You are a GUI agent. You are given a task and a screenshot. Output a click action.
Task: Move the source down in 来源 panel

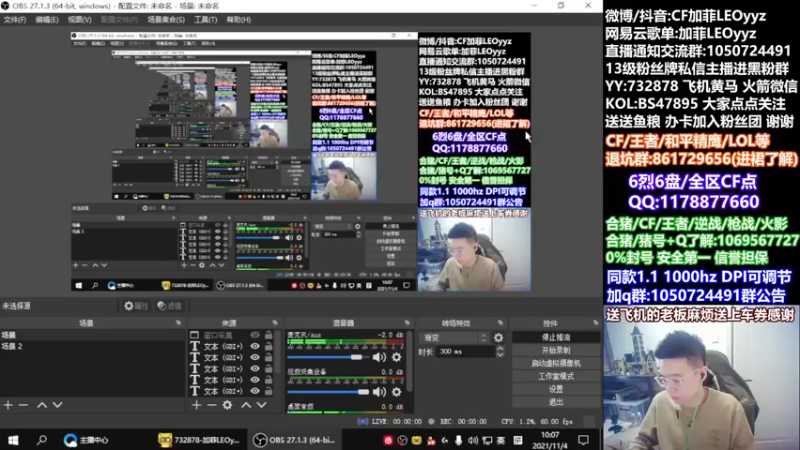point(261,405)
